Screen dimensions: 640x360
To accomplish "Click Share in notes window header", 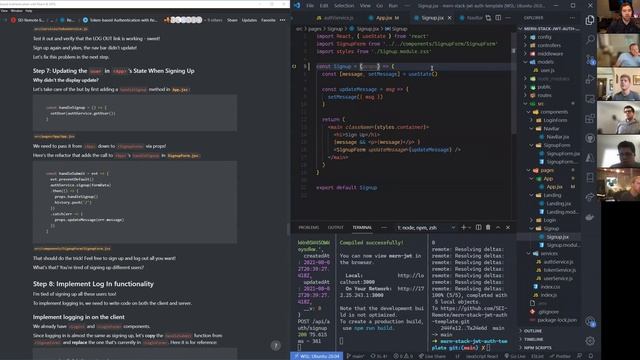I will coord(232,20).
